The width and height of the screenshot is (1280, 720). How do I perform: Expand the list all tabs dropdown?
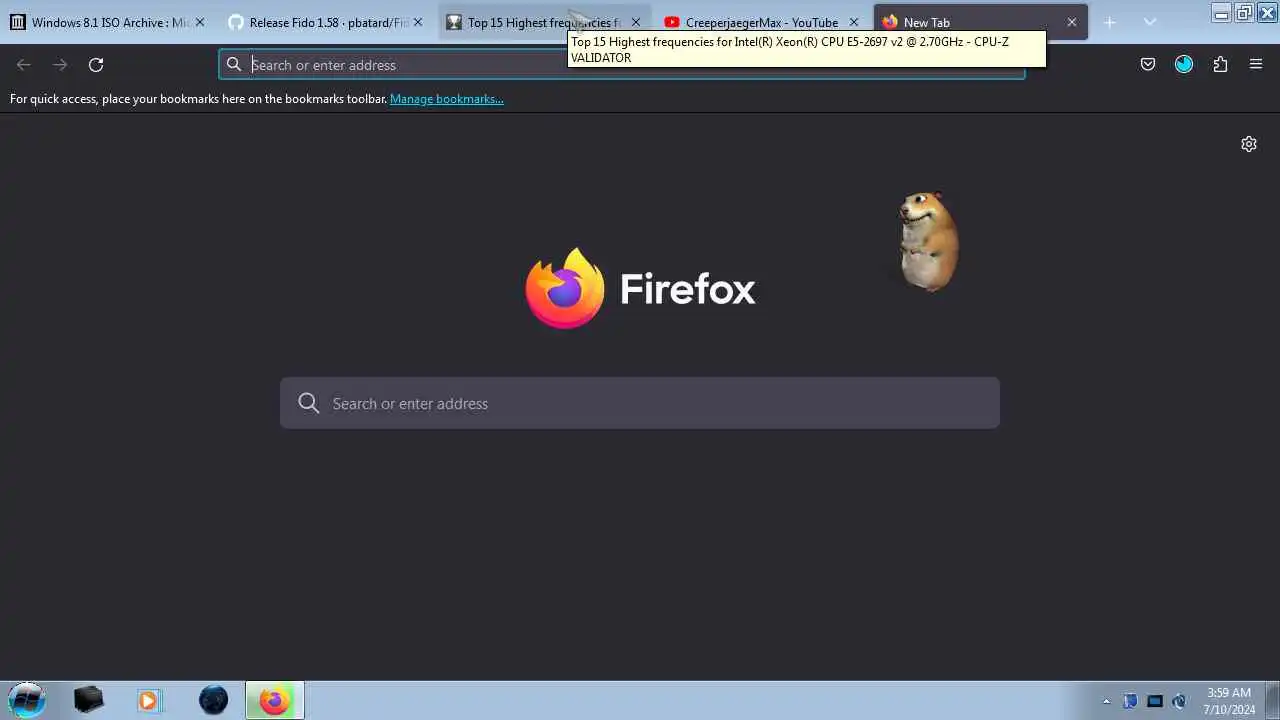pyautogui.click(x=1149, y=22)
